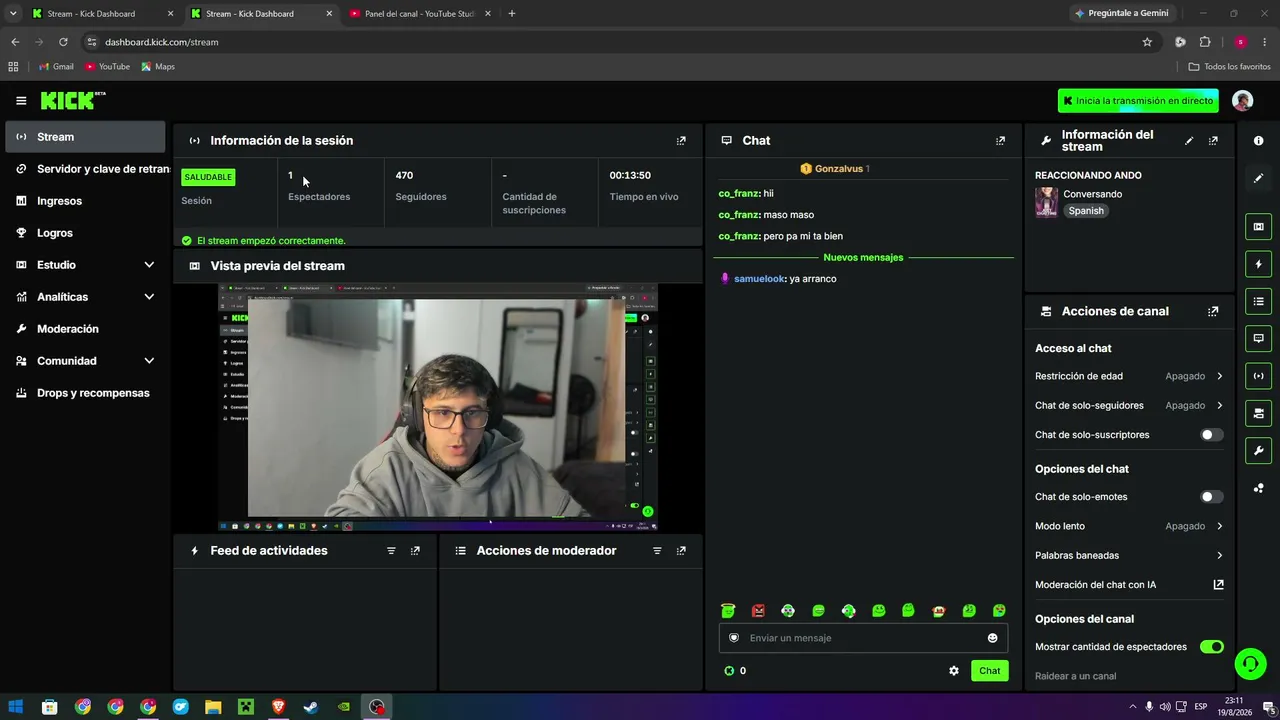Open Ingresos in the sidebar

85,201
